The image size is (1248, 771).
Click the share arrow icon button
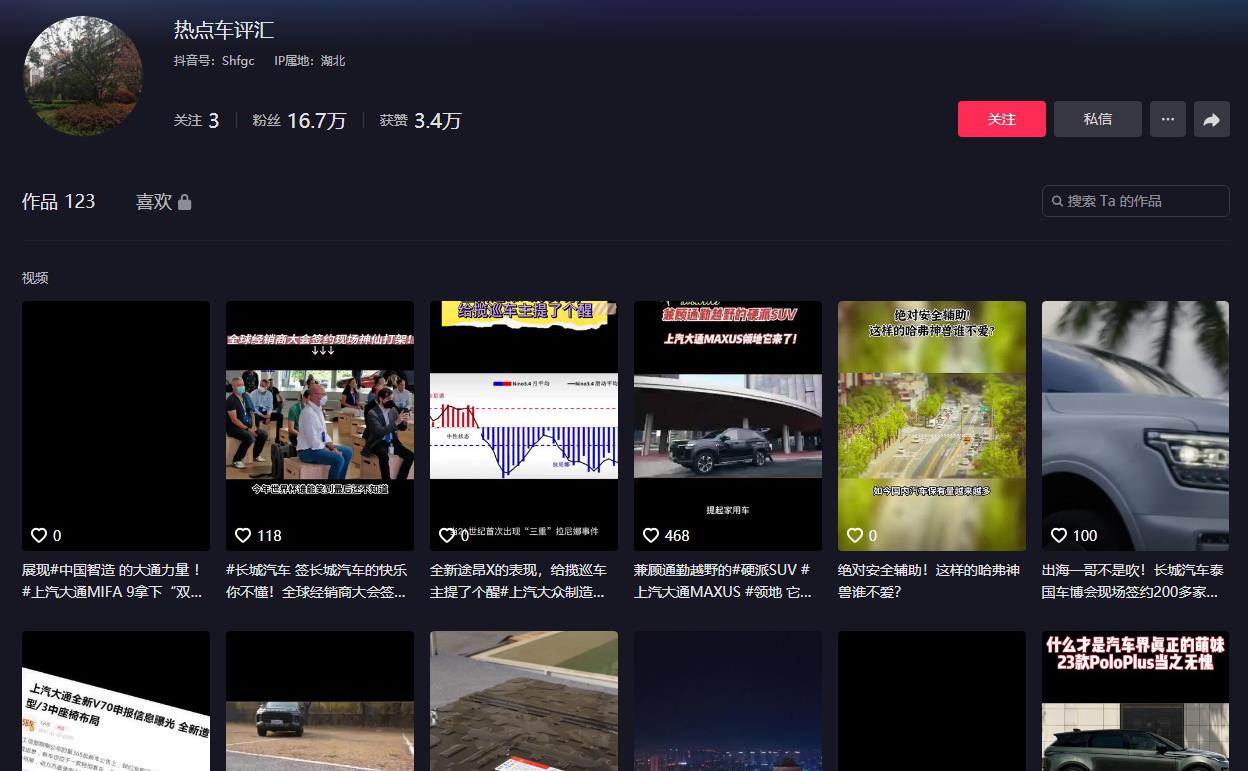coord(1211,119)
